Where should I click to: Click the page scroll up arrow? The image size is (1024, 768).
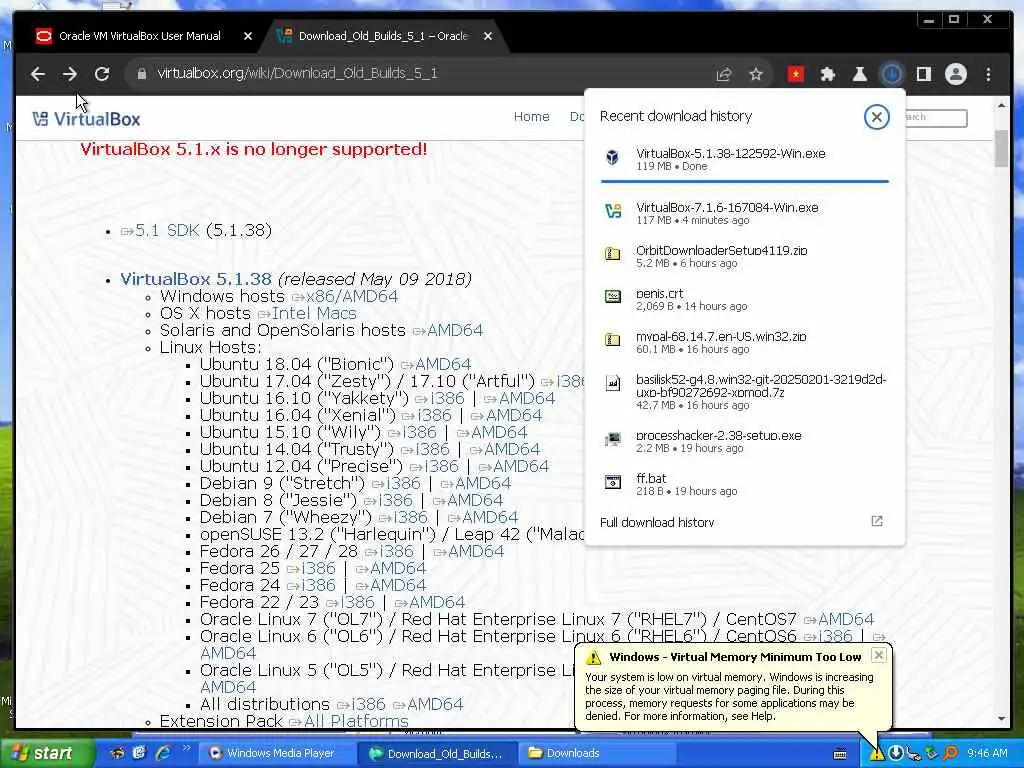point(1001,105)
